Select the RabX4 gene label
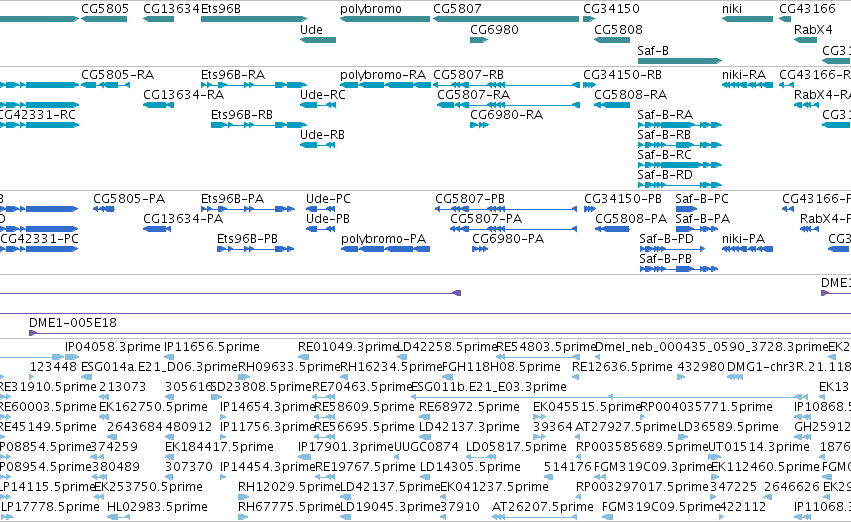851x522 pixels. click(x=813, y=30)
